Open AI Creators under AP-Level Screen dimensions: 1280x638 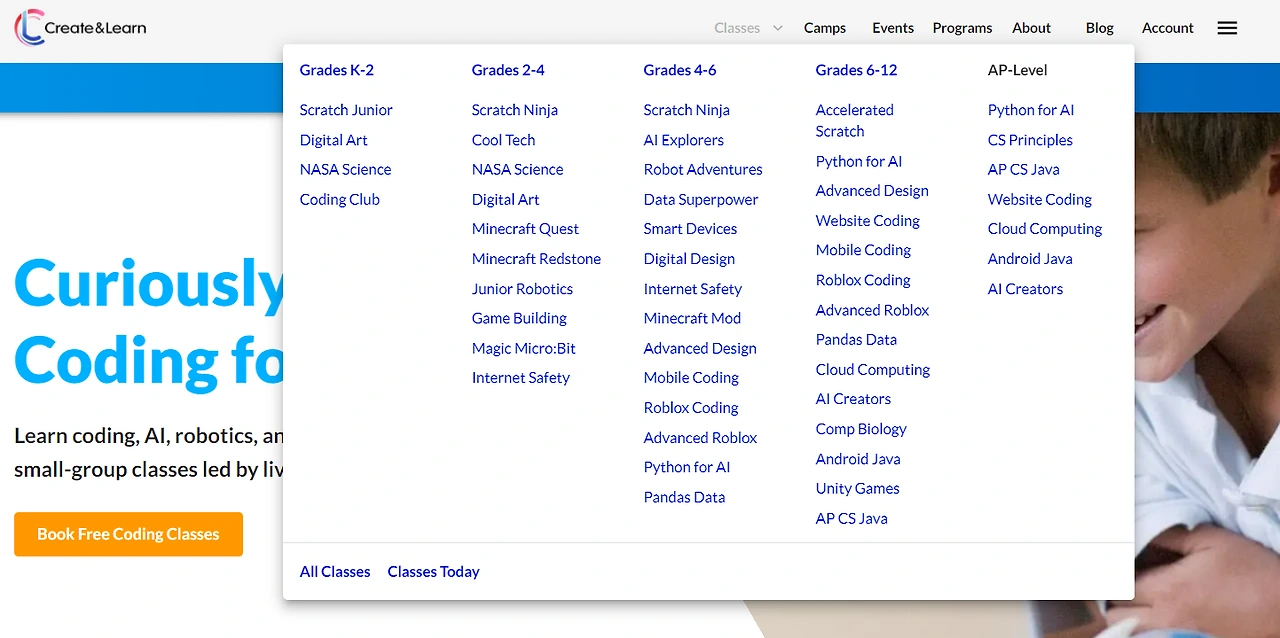click(x=1025, y=289)
